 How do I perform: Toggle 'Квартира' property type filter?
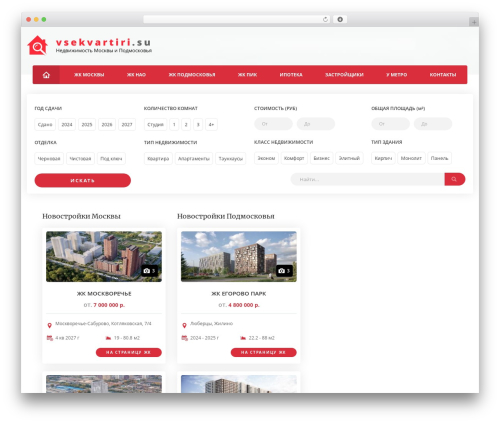158,158
